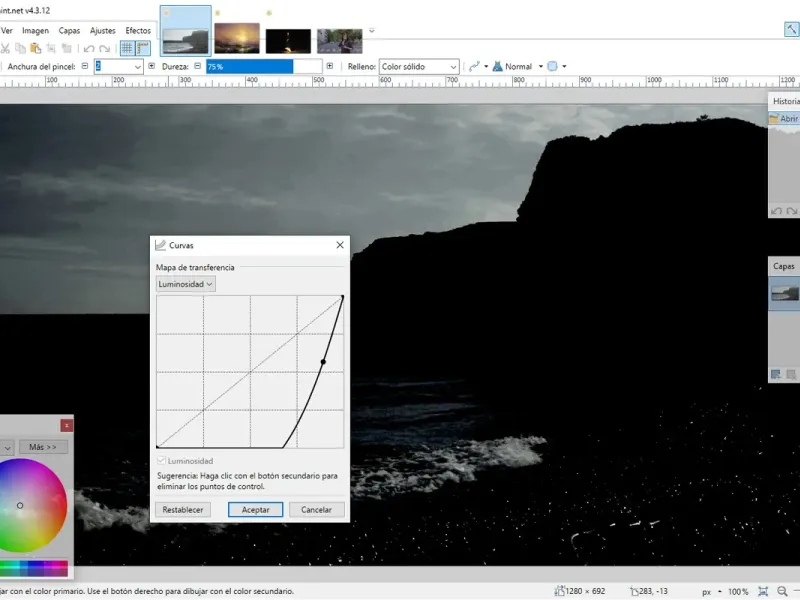Viewport: 800px width, 600px height.
Task: Toggle the pixel grid button
Action: click(127, 48)
